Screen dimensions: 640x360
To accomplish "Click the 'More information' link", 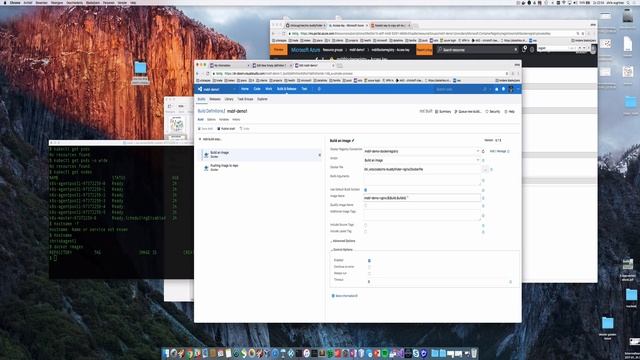I will [x=347, y=296].
